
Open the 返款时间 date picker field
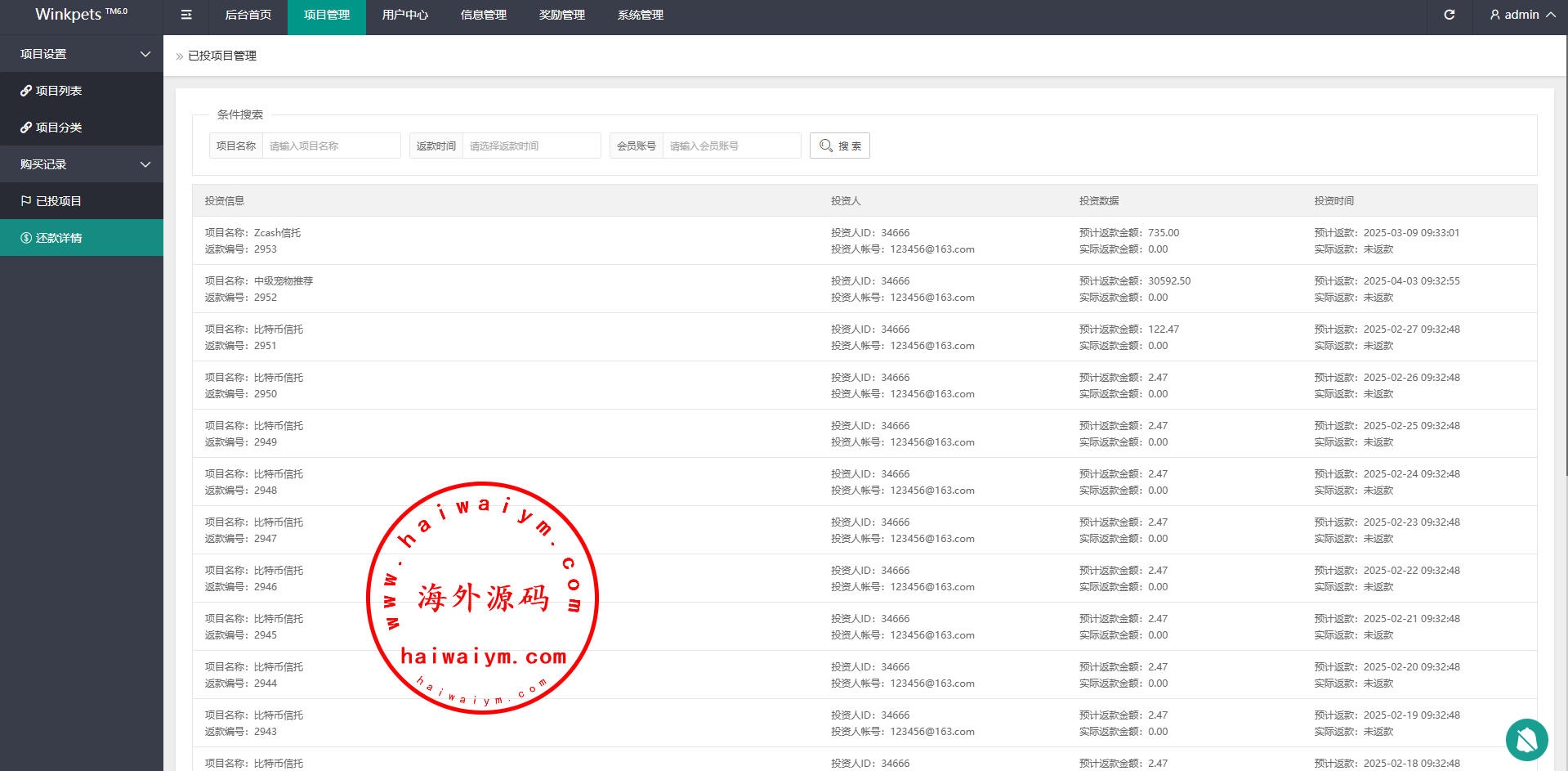[x=531, y=146]
